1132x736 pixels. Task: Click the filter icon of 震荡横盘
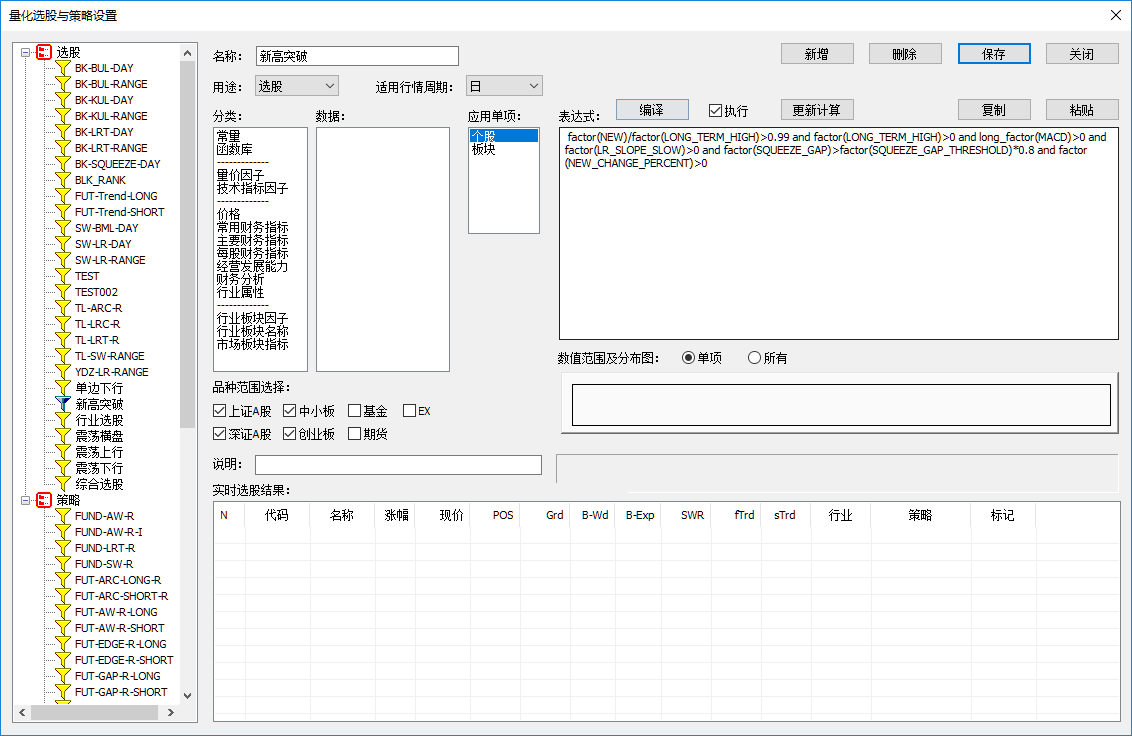pyautogui.click(x=63, y=436)
